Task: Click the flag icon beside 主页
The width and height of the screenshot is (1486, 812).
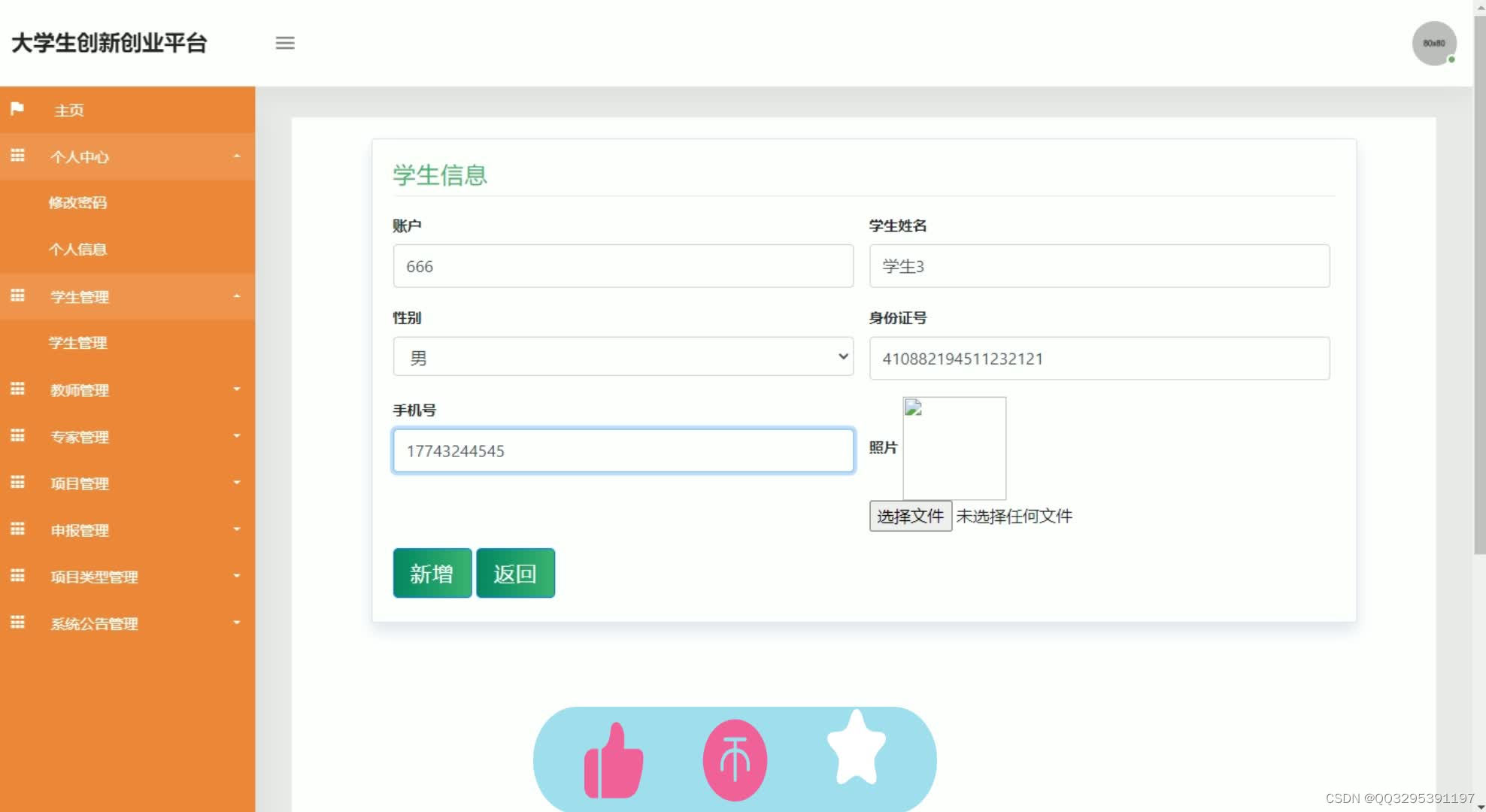Action: (17, 109)
